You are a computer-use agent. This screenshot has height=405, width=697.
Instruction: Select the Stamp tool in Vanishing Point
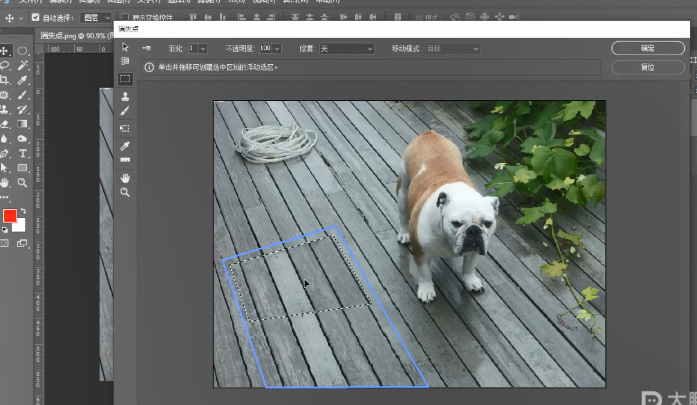click(125, 97)
